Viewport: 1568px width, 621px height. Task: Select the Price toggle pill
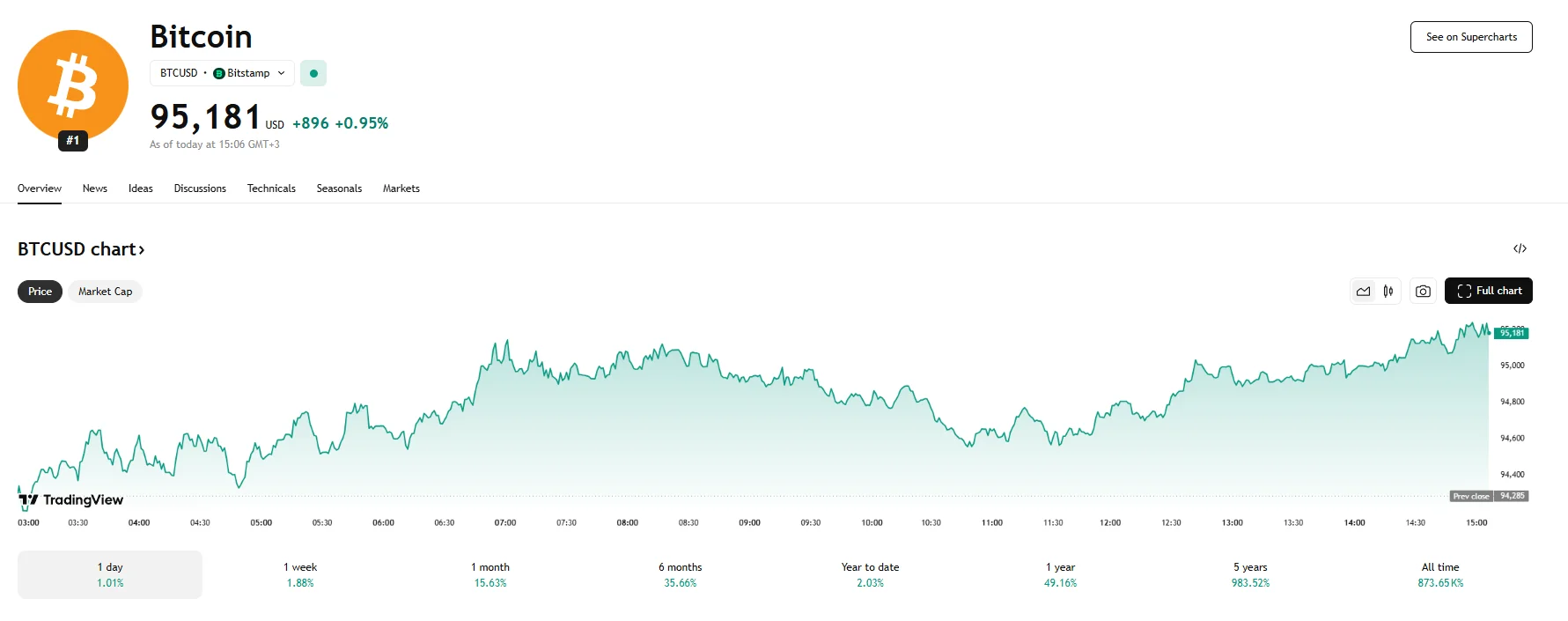40,292
